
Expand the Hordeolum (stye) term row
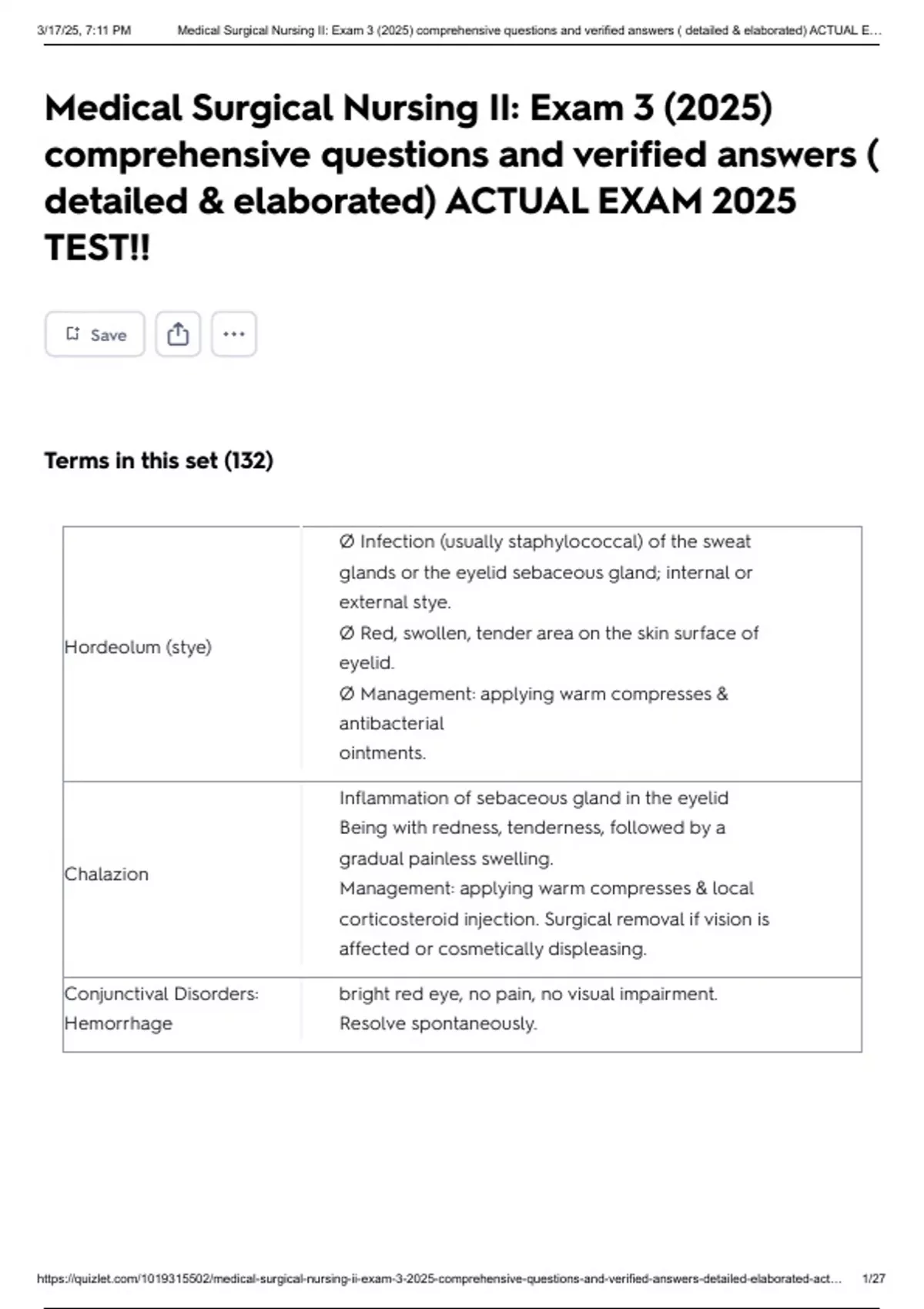(137, 647)
